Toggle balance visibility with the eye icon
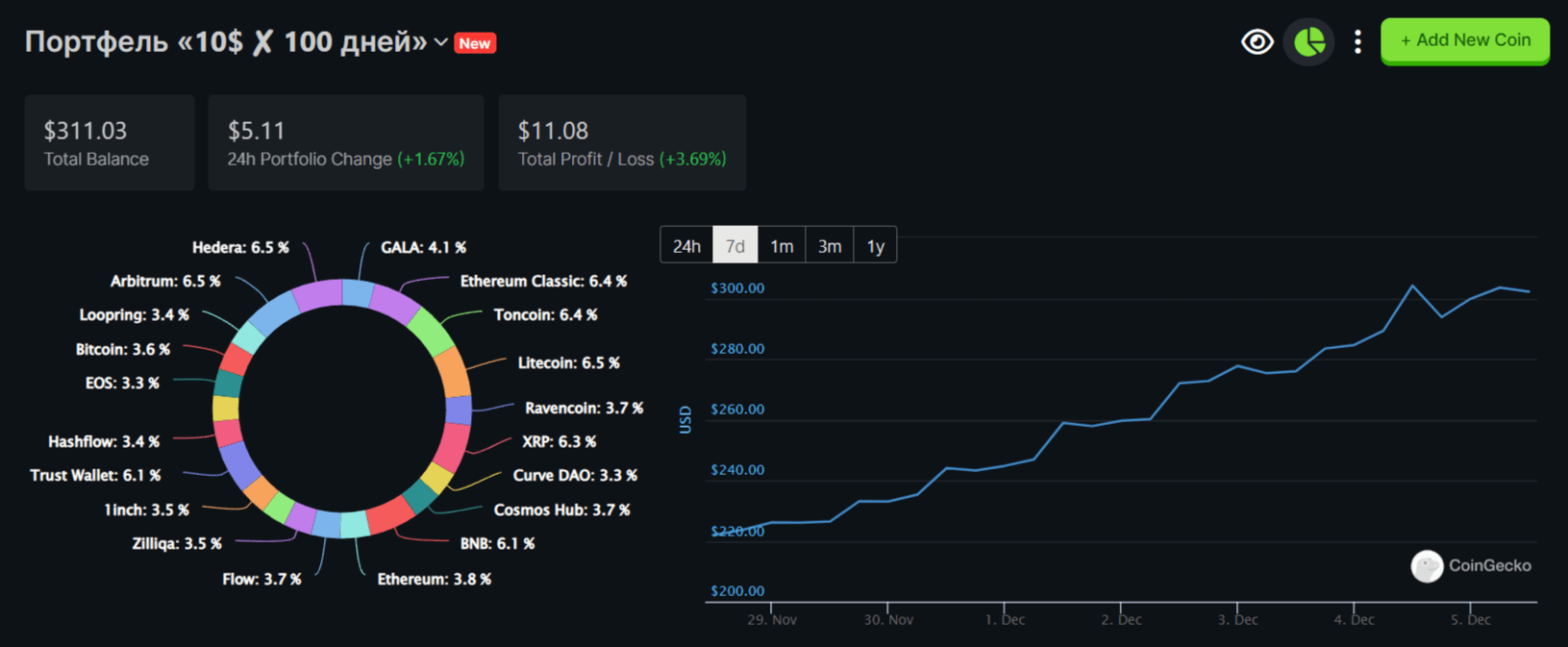 [x=1257, y=41]
